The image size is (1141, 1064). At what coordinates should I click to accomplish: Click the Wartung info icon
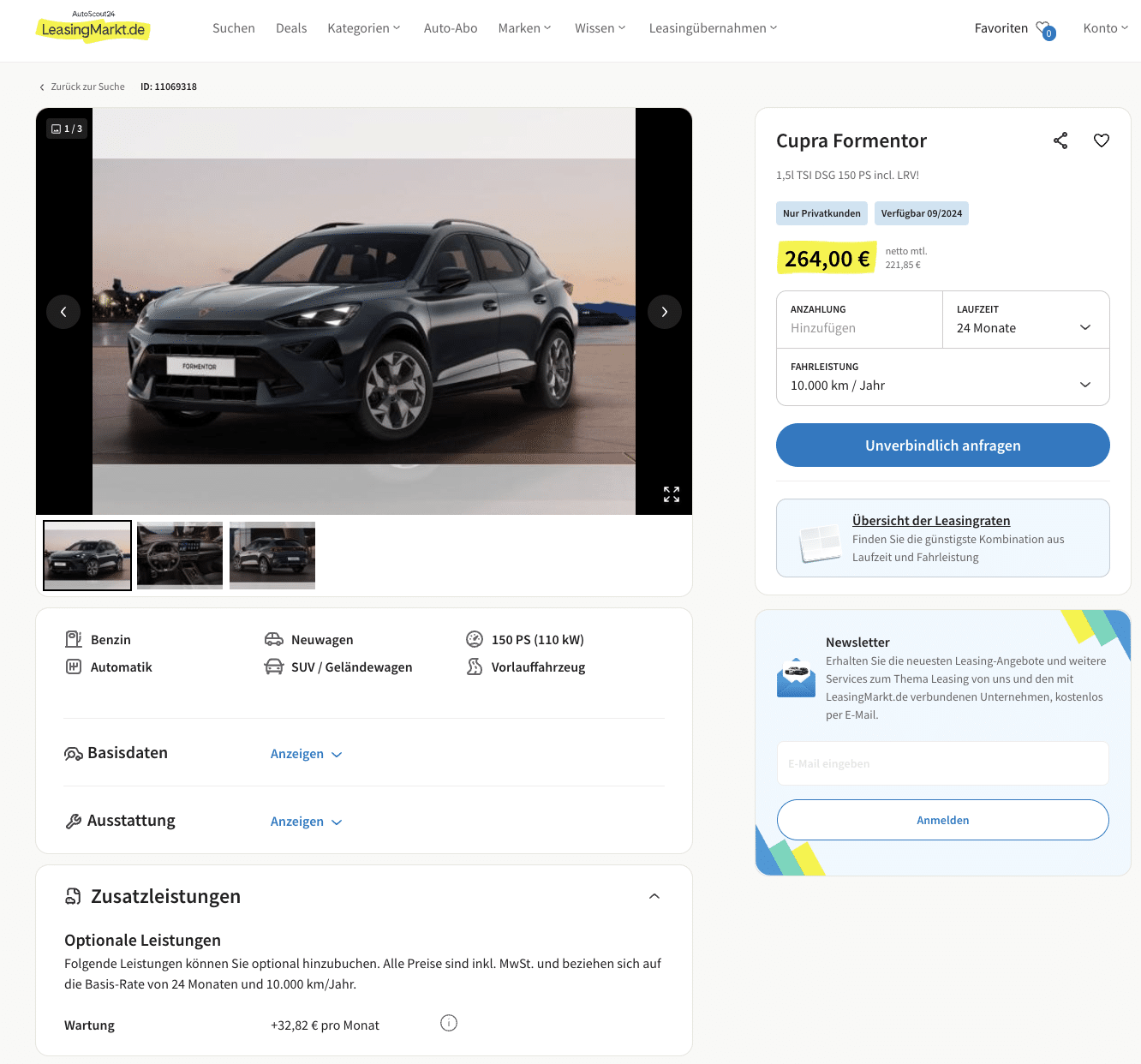449,1023
